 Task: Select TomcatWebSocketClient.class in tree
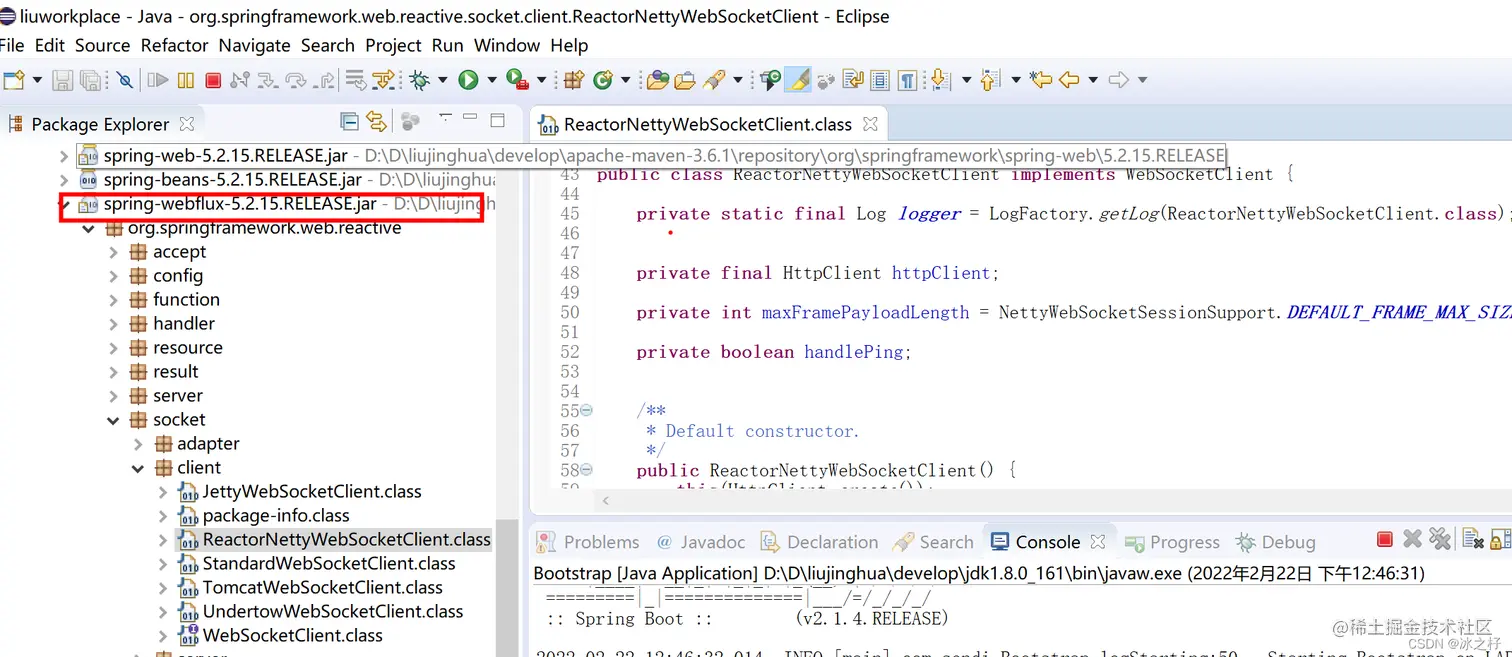(x=322, y=588)
